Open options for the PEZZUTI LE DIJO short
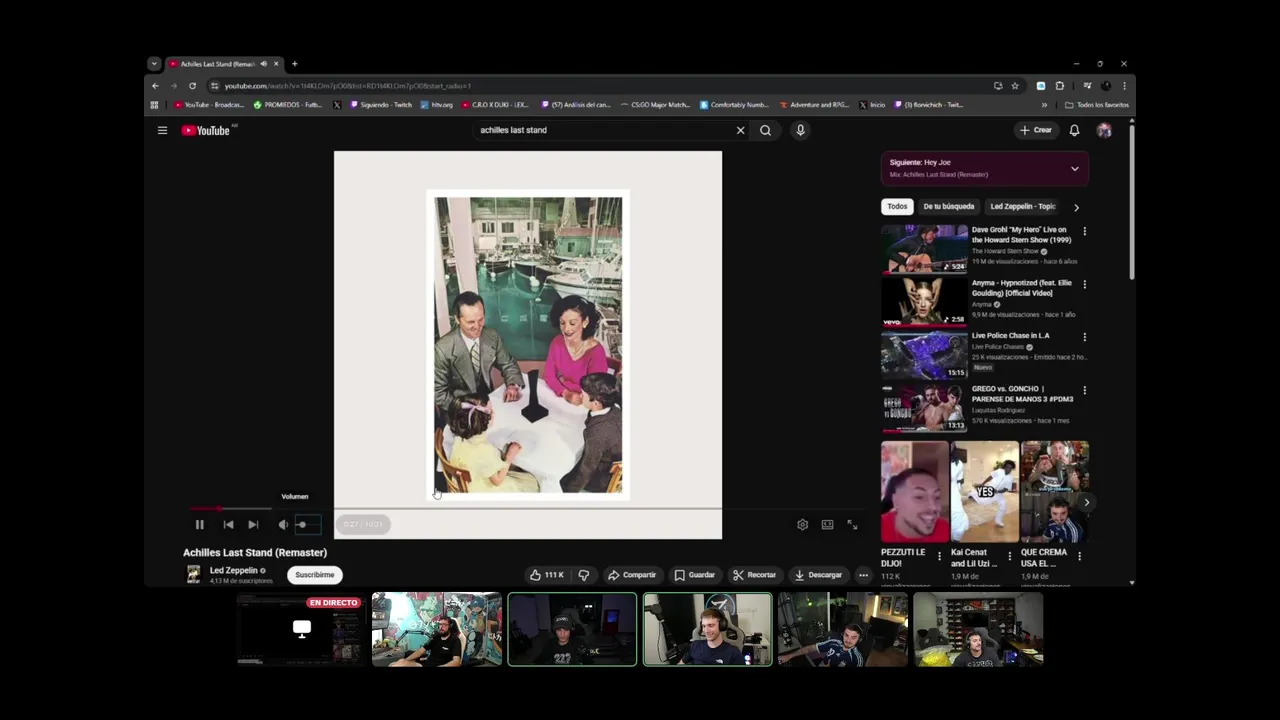 939,556
